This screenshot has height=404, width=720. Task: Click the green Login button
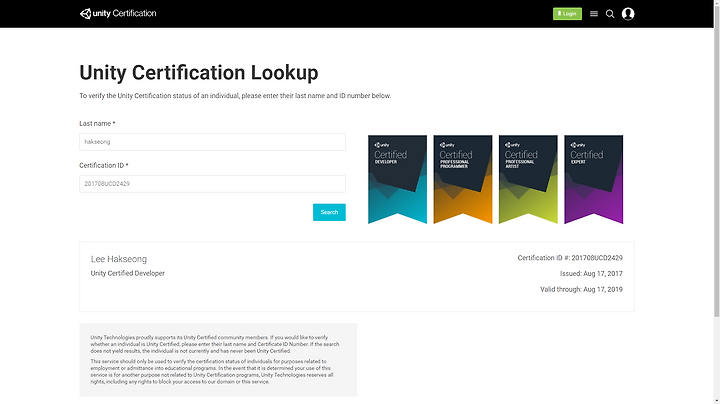pyautogui.click(x=567, y=14)
